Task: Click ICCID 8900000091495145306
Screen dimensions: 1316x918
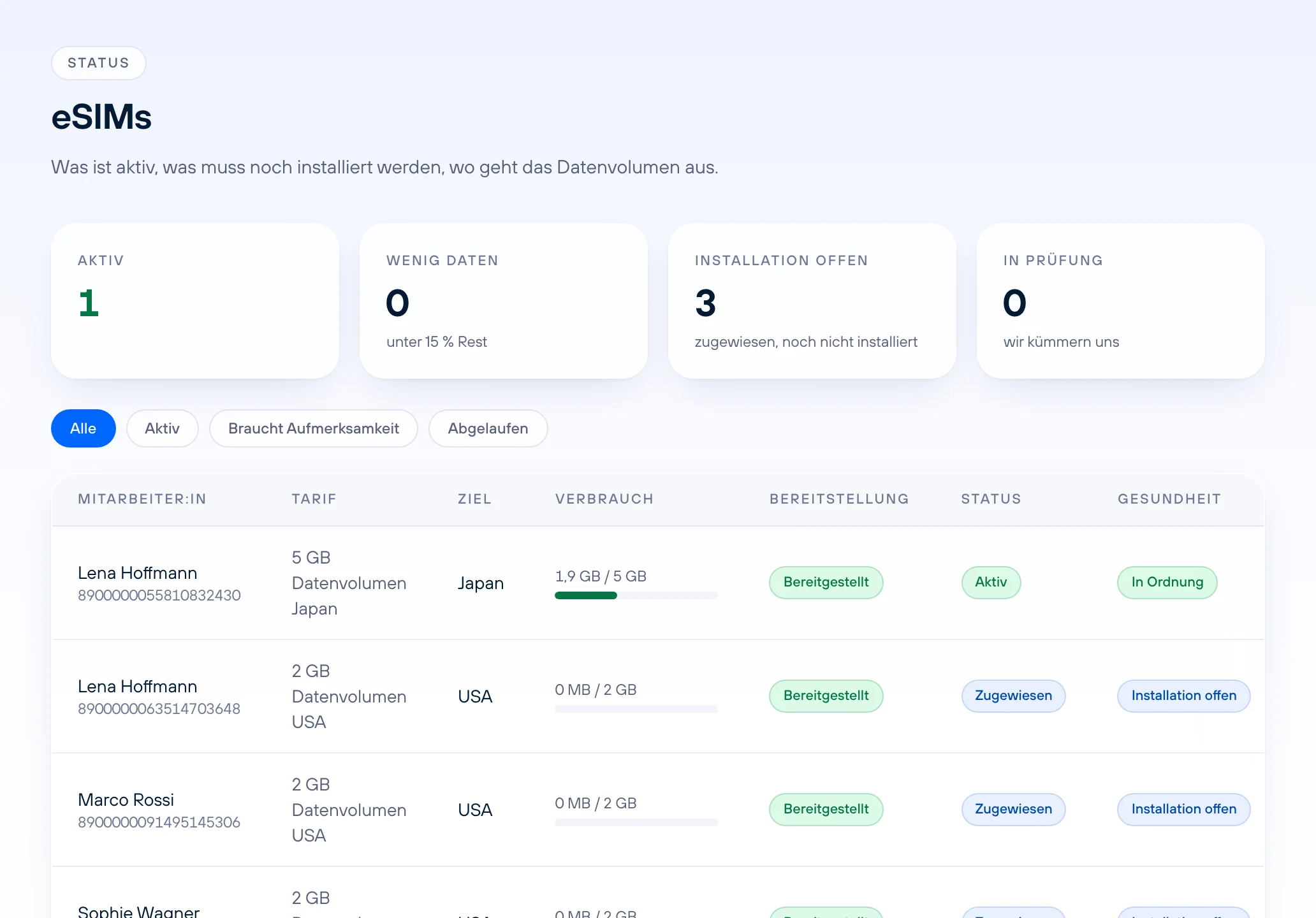Action: point(159,822)
